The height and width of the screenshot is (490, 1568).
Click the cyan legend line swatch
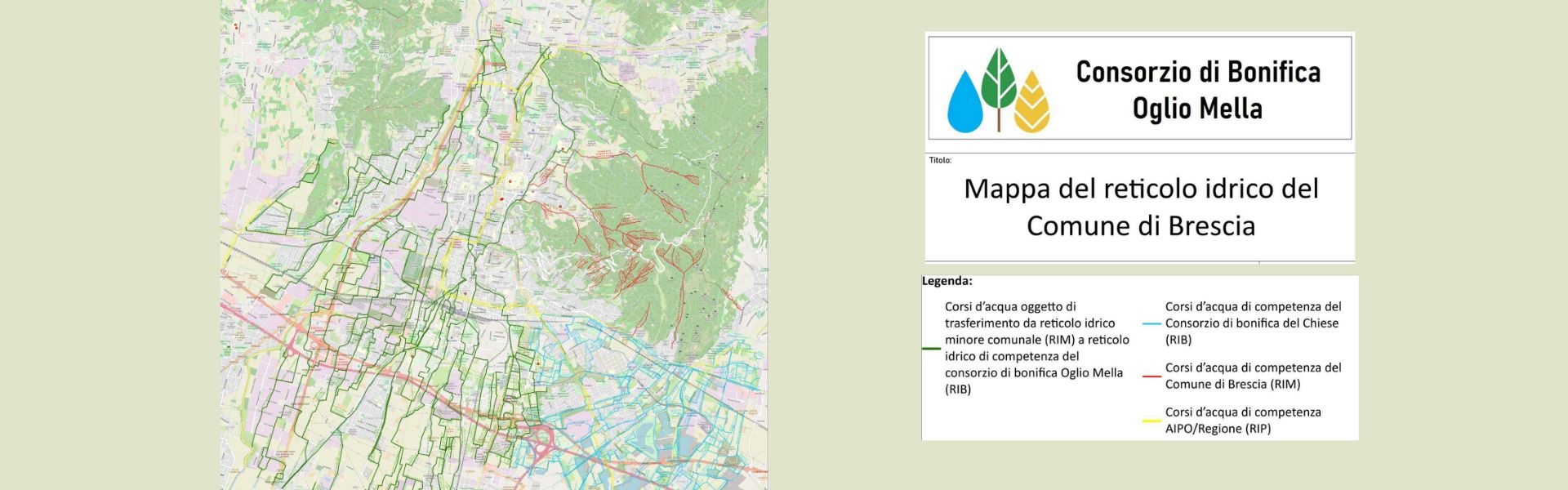[x=1151, y=323]
